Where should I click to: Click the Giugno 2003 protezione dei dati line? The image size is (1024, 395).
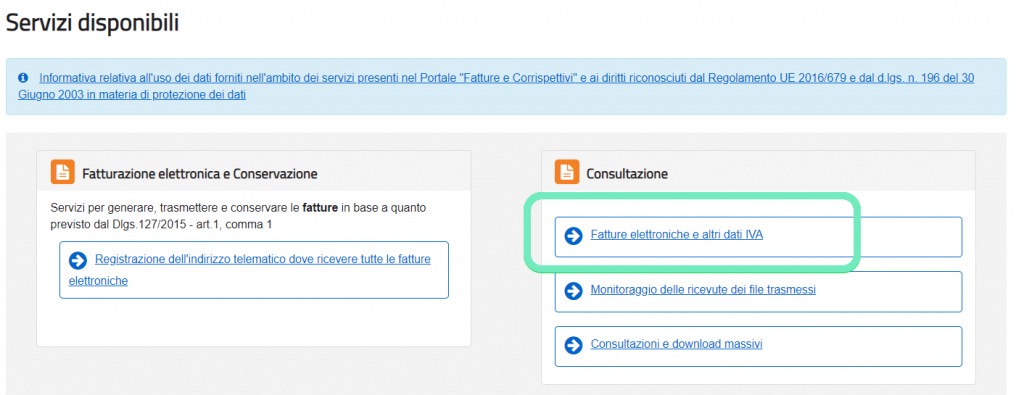132,95
